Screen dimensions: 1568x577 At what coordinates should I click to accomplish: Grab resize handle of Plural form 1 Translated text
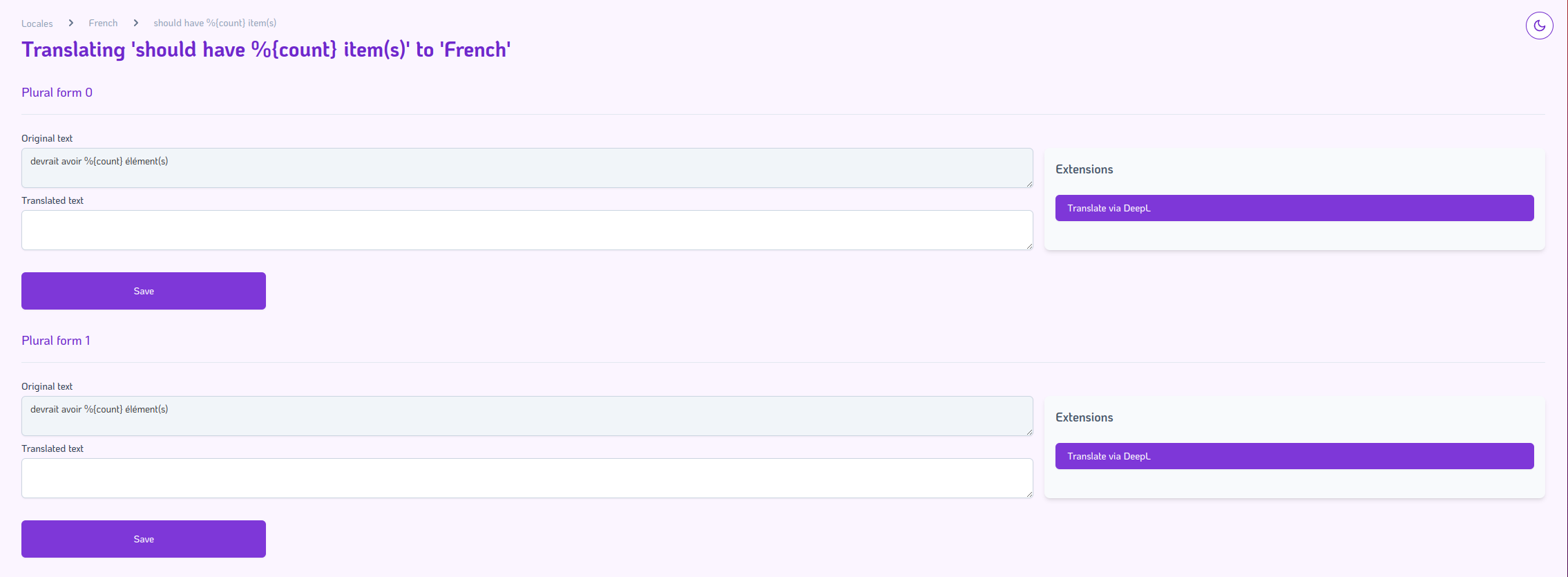click(1029, 494)
